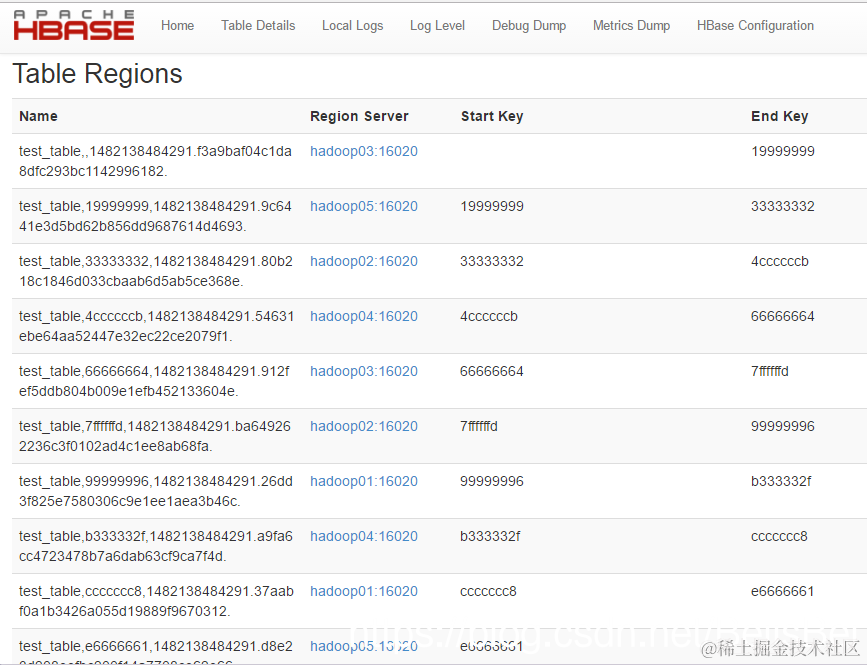Image resolution: width=867 pixels, height=665 pixels.
Task: Click the Apache HBase logo
Action: tap(74, 25)
